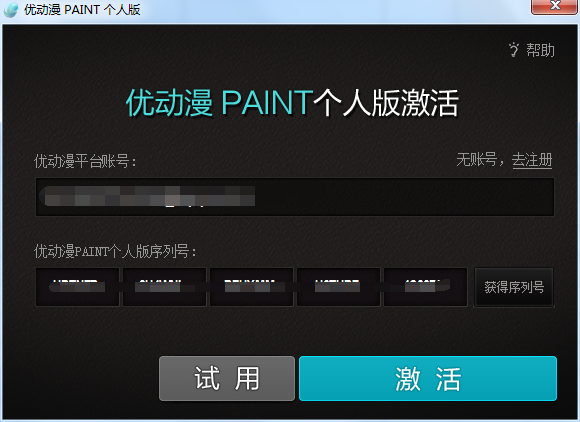Select the second serial number box
The image size is (580, 422).
(165, 287)
